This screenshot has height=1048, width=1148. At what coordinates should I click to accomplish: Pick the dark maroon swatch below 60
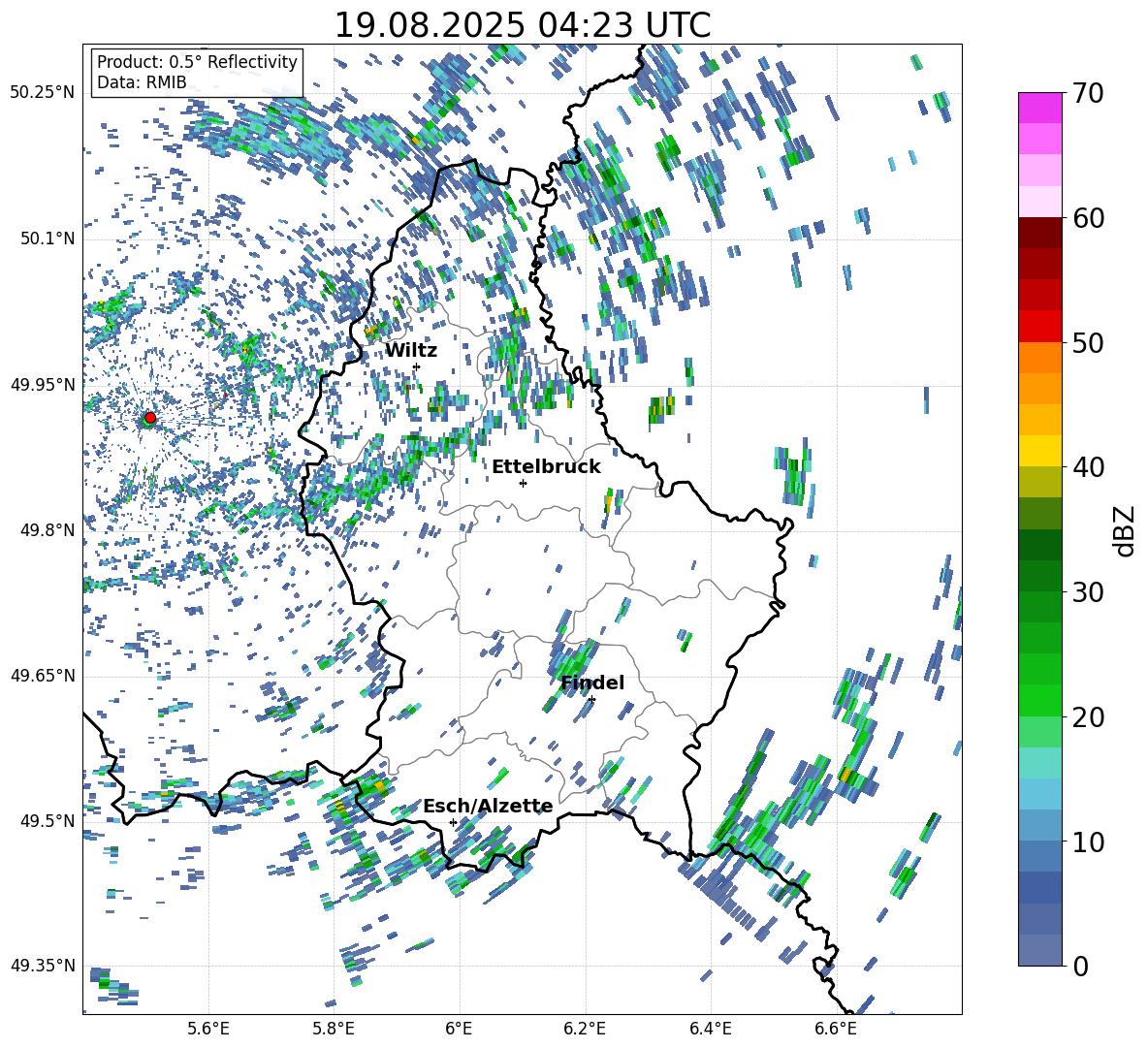(1039, 233)
